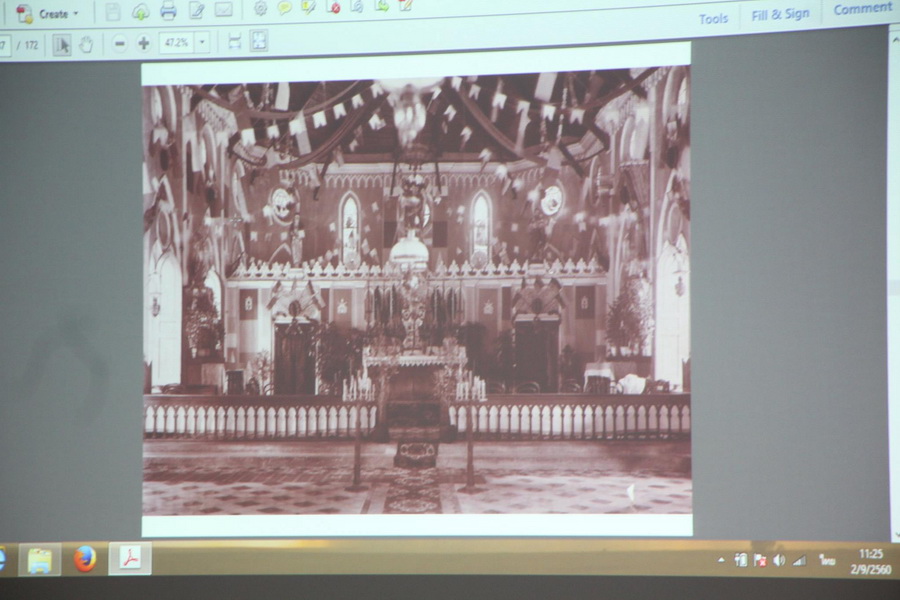Click the Send email envelope icon
Viewport: 900px width, 600px height.
[223, 9]
